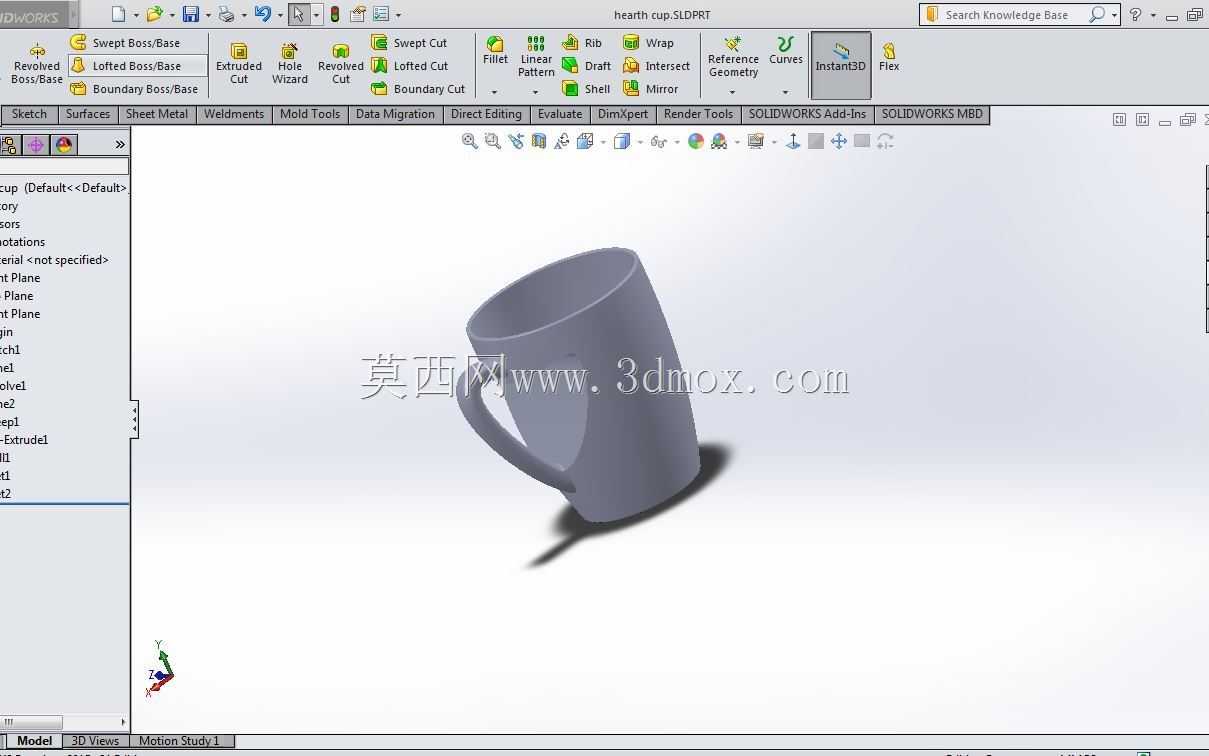The width and height of the screenshot is (1209, 756).
Task: Open the New document dropdown arrow
Action: (x=136, y=15)
